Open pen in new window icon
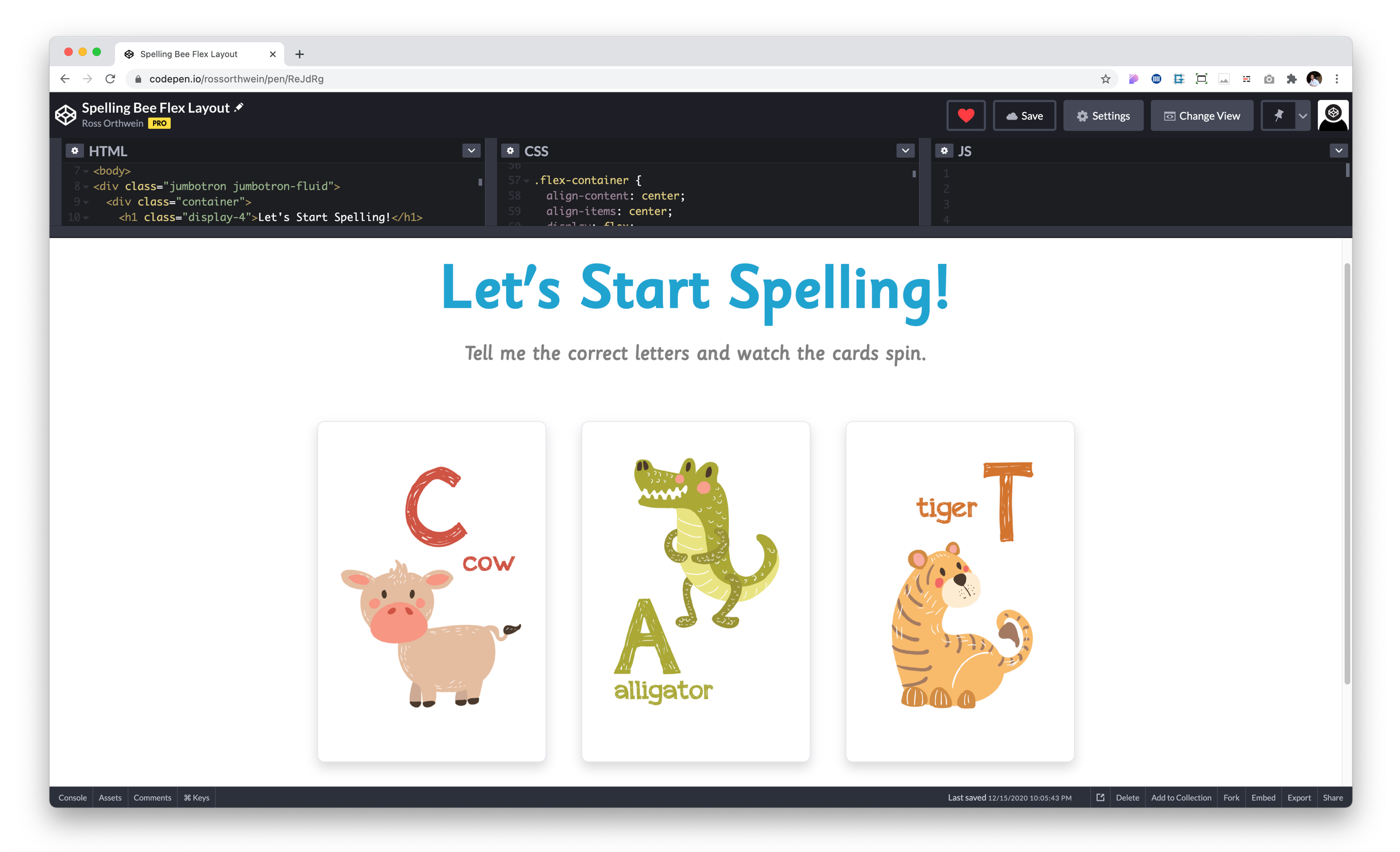Viewport: 1400px width, 852px height. 1100,797
